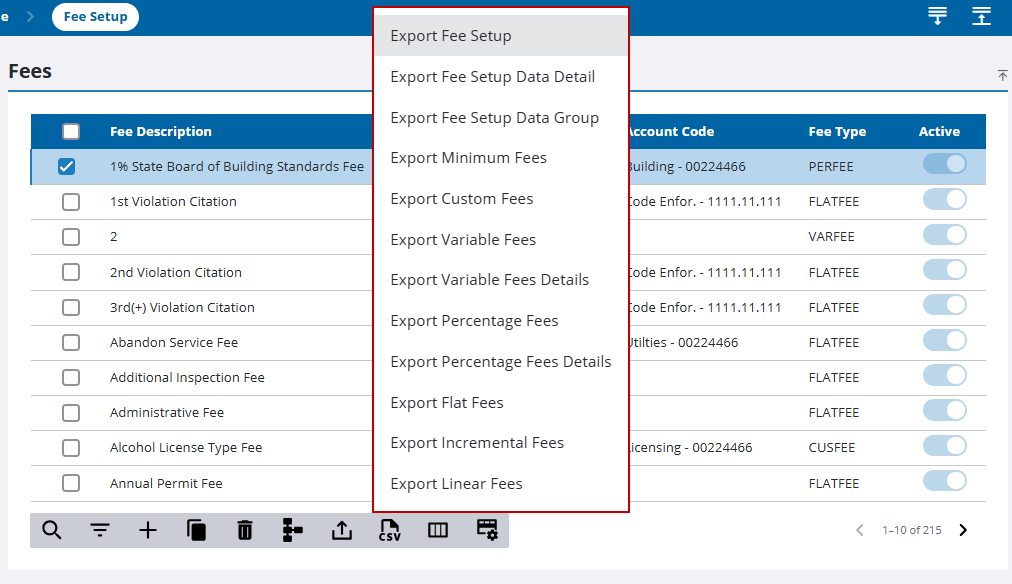
Task: Click the copy/duplicate fee icon
Action: pyautogui.click(x=197, y=530)
